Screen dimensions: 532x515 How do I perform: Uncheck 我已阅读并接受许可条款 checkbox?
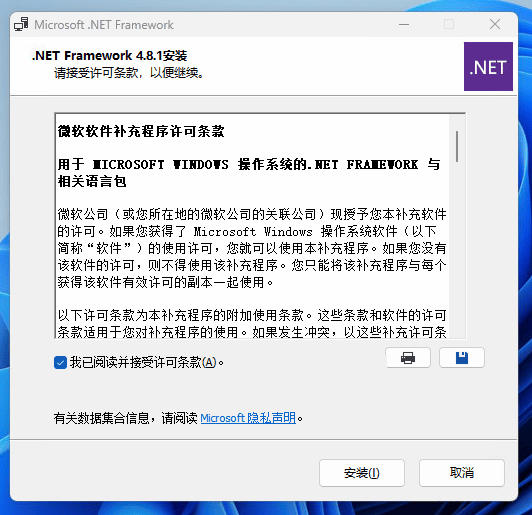pos(60,362)
